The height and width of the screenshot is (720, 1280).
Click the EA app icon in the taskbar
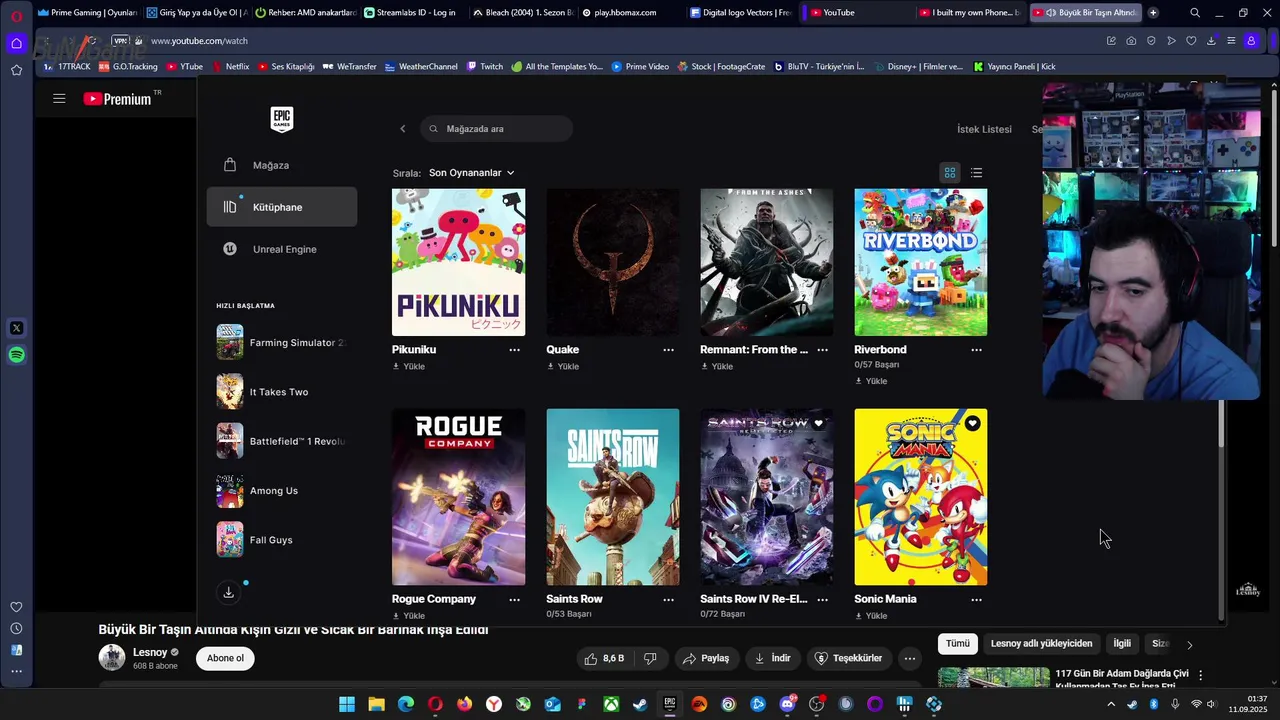pos(699,704)
